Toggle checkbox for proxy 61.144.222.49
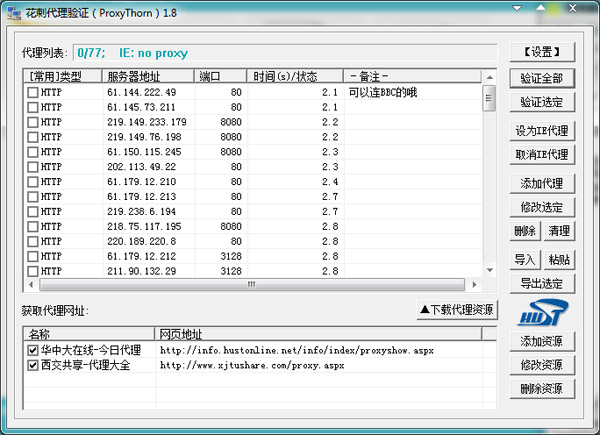 (x=32, y=93)
